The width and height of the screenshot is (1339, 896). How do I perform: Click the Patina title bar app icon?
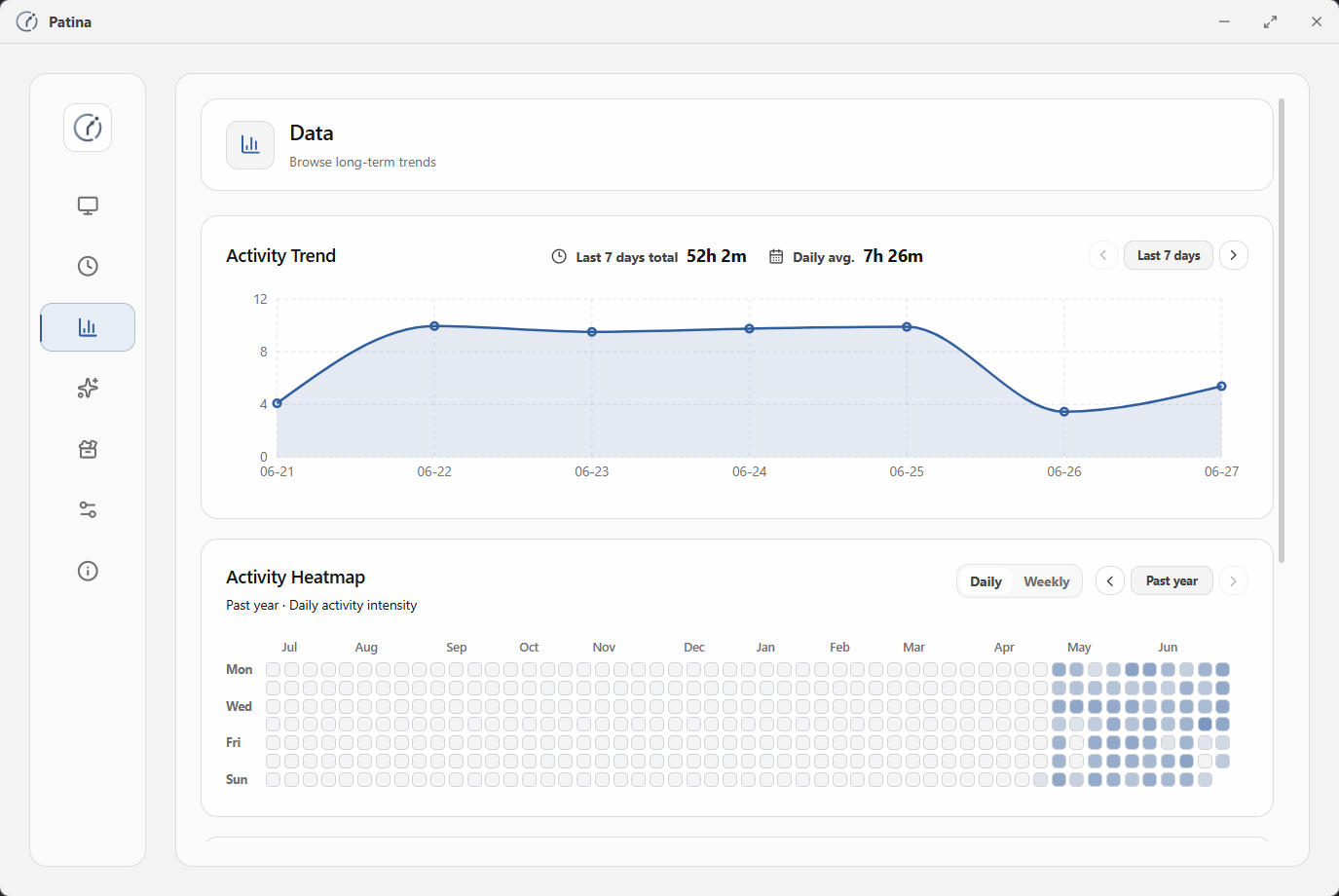point(27,21)
